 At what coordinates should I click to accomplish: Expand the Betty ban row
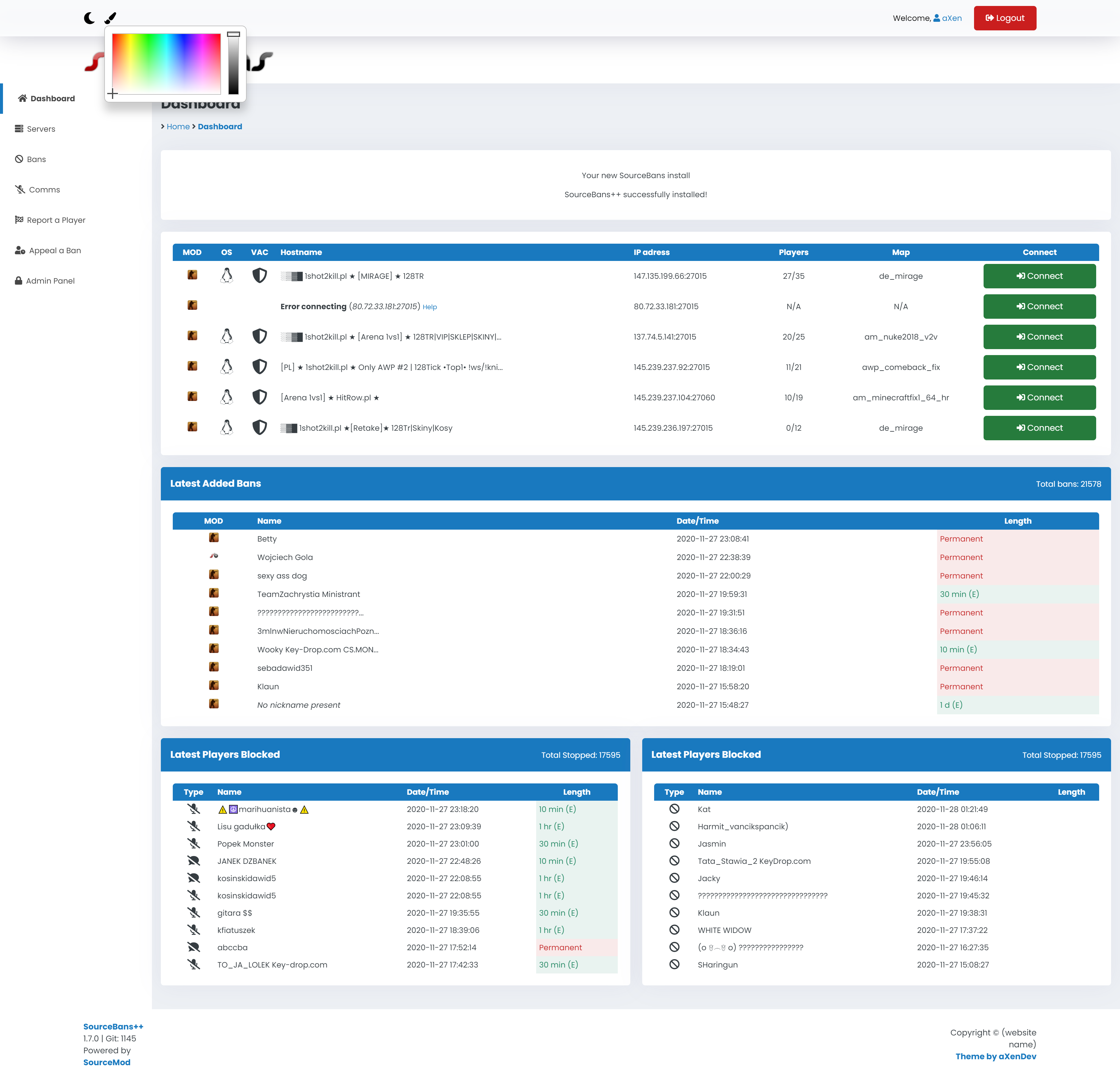[x=267, y=539]
